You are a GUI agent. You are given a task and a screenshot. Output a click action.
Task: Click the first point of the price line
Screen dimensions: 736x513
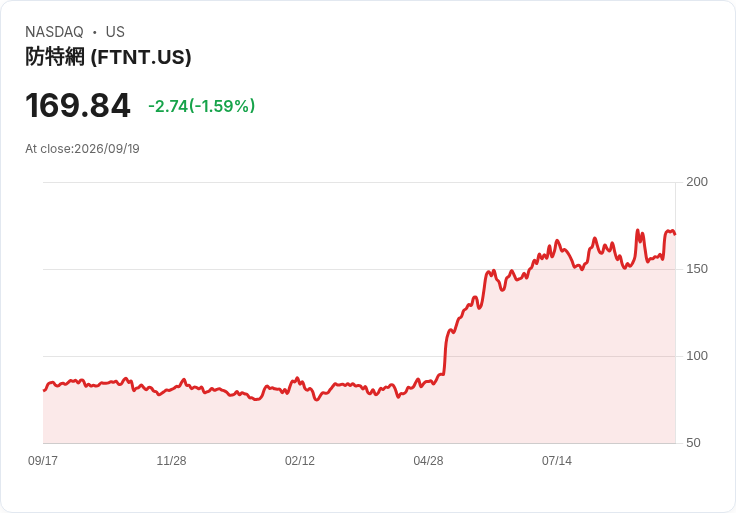(x=44, y=390)
